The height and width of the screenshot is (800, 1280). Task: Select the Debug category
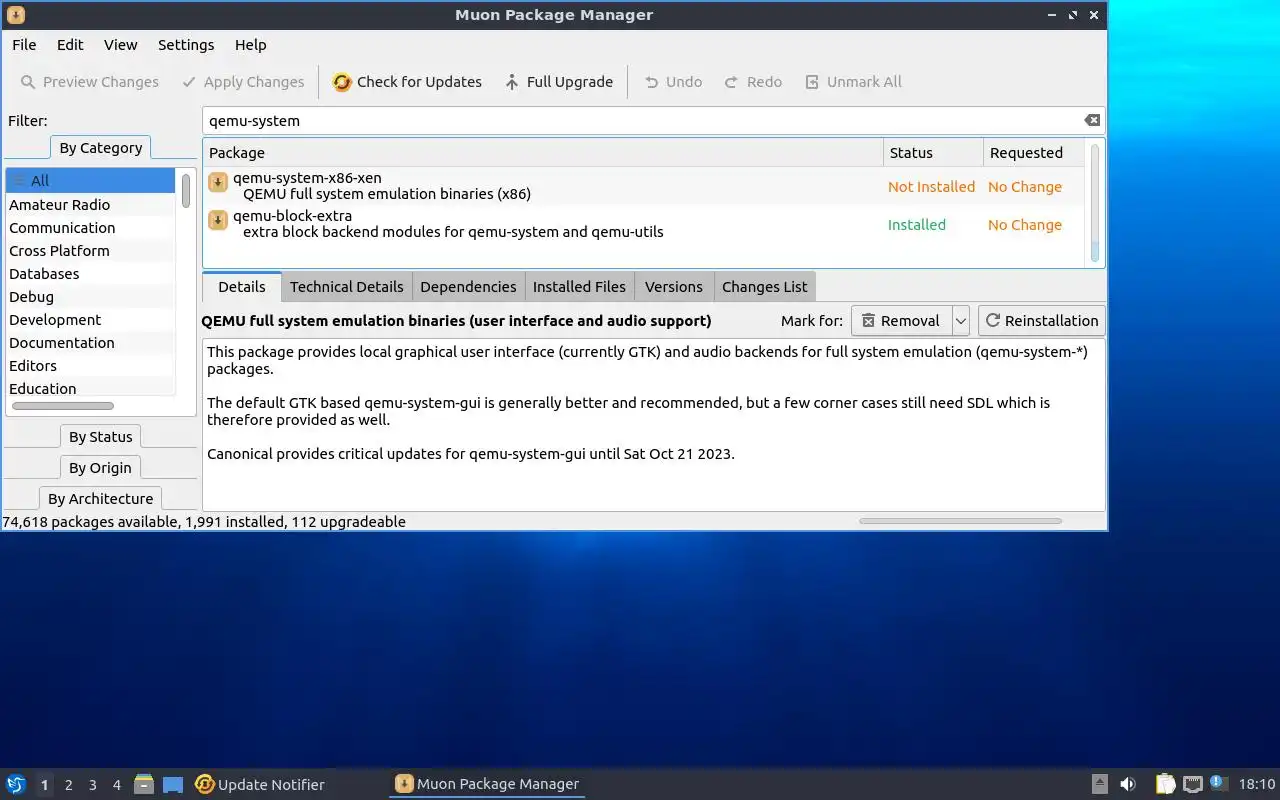click(x=90, y=296)
